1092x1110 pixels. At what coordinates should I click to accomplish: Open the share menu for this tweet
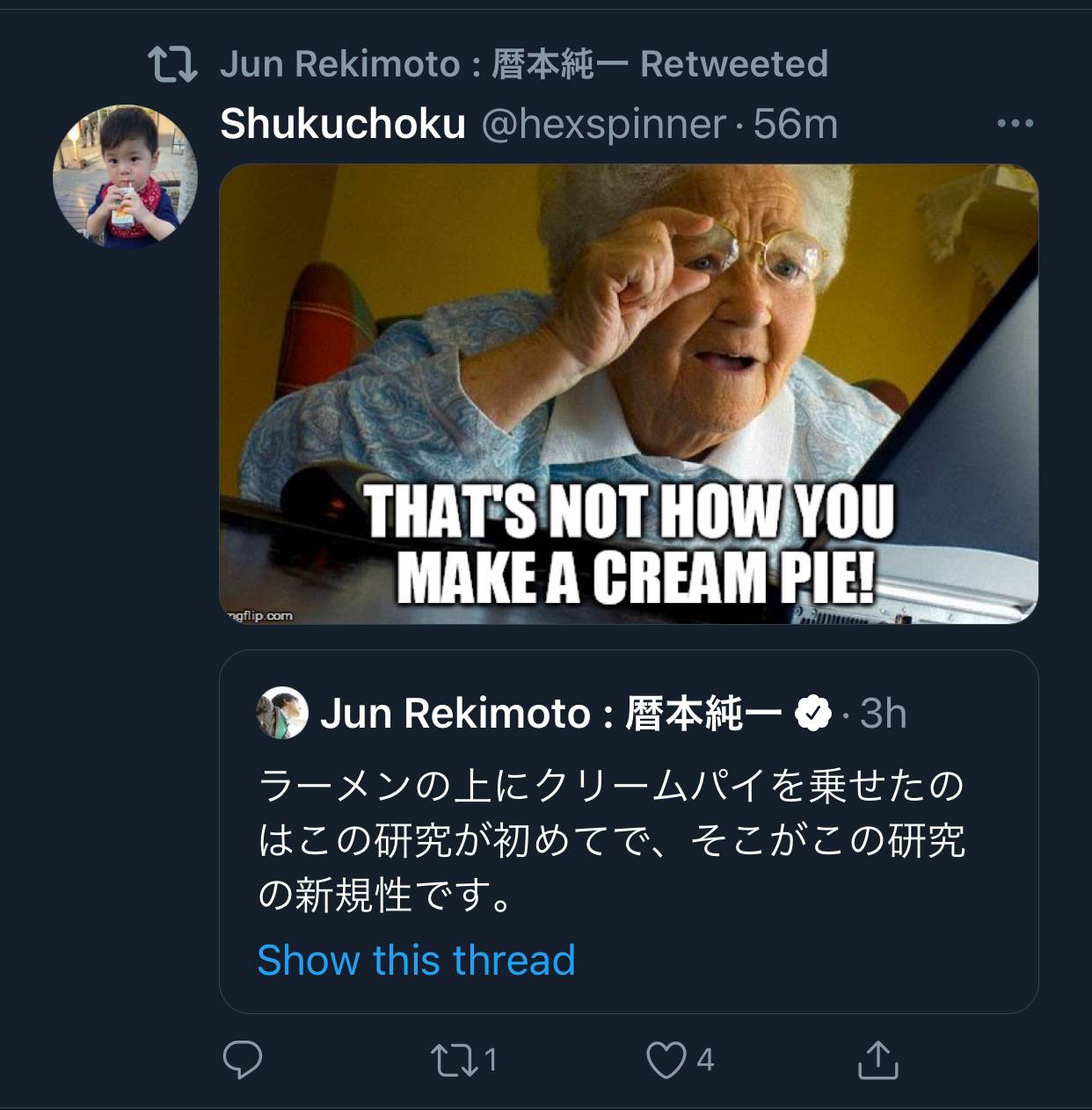pyautogui.click(x=877, y=1060)
